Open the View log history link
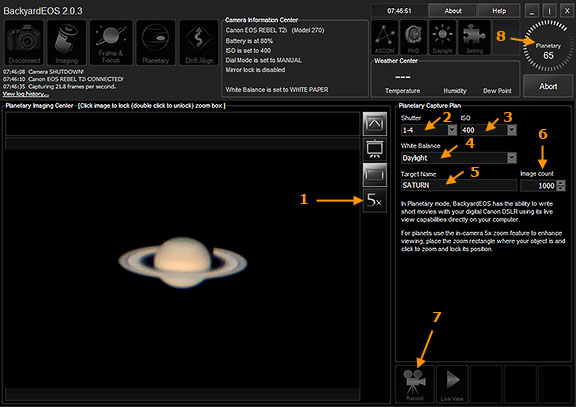 pyautogui.click(x=25, y=94)
